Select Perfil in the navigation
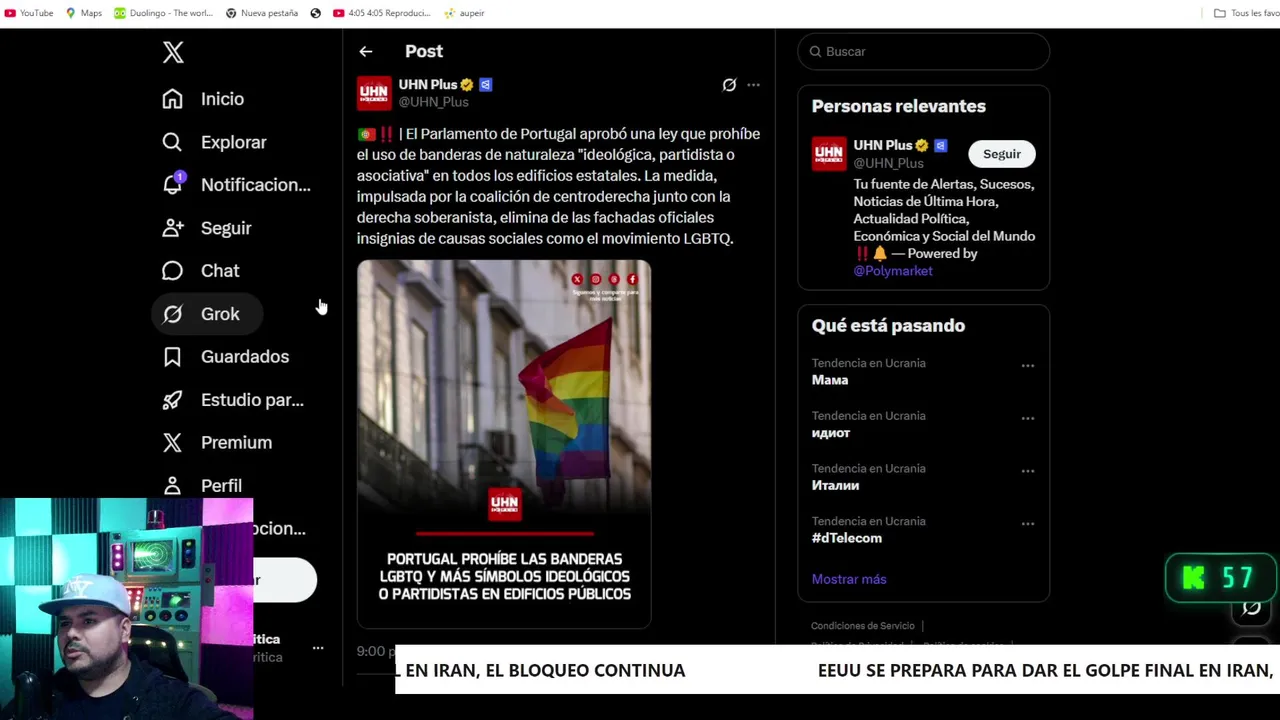 point(221,486)
